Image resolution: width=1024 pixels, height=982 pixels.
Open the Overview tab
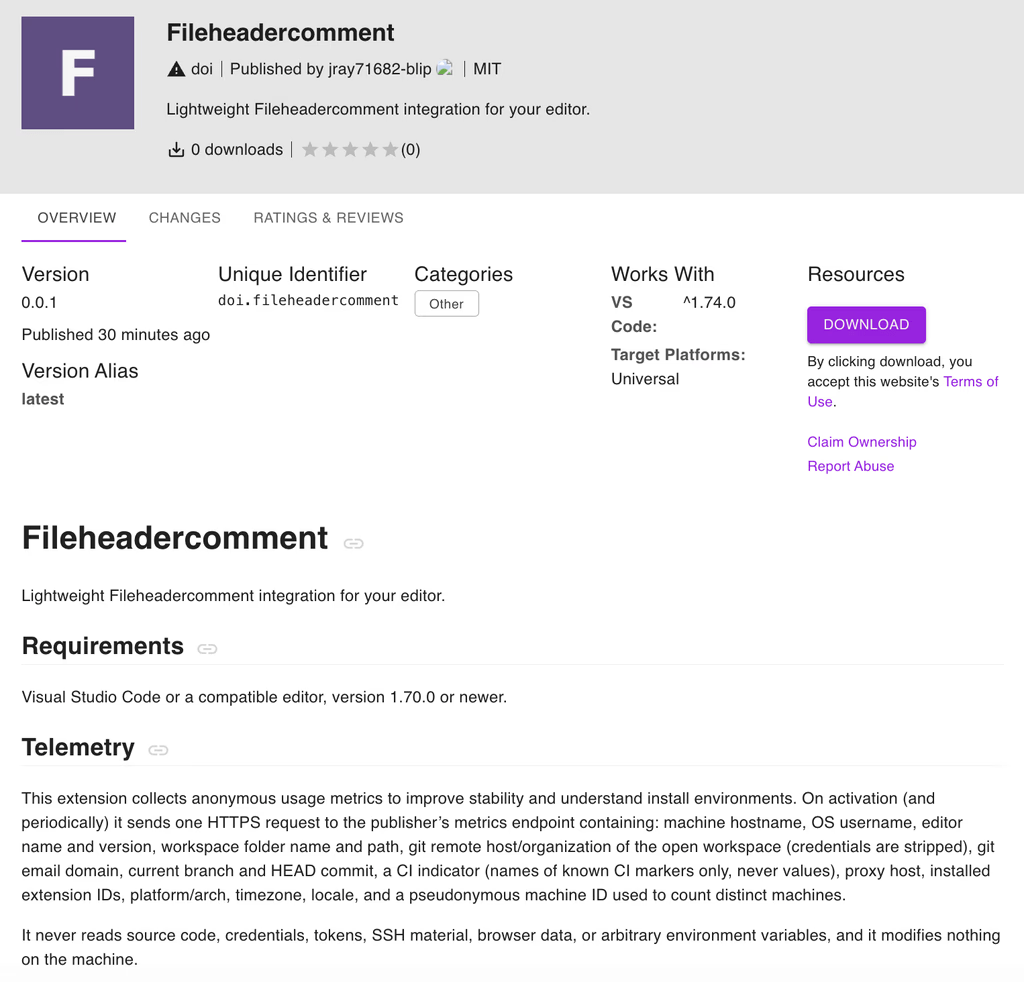click(x=76, y=218)
